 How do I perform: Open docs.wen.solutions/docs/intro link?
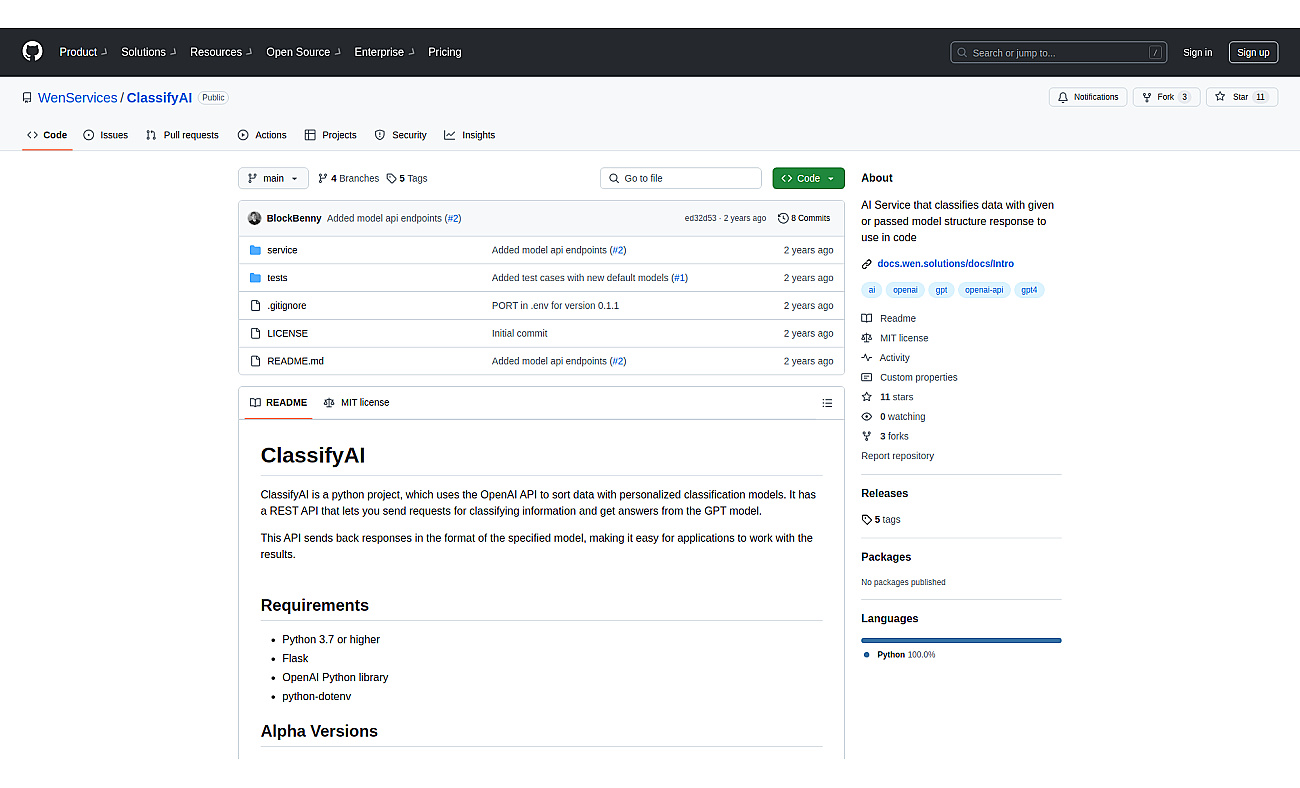coord(945,264)
